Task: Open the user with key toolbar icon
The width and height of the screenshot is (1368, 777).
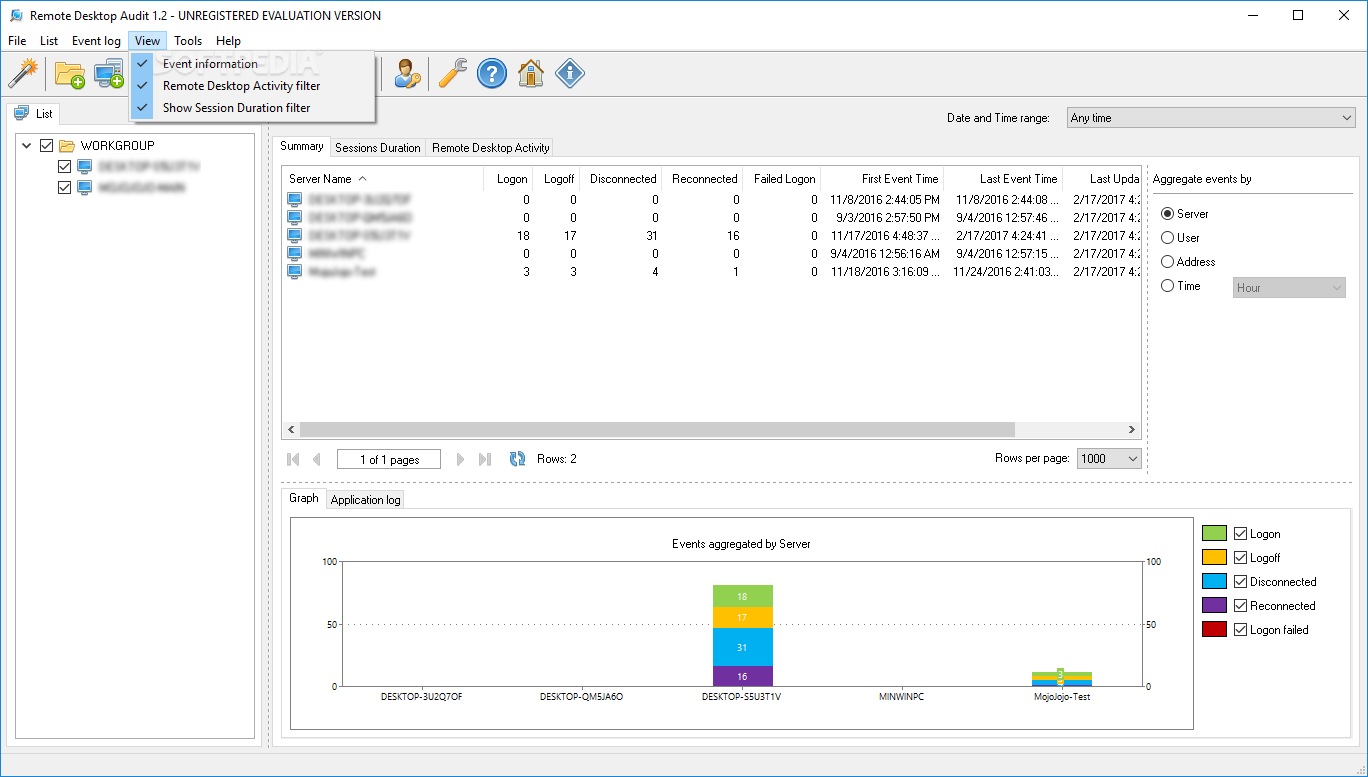Action: click(408, 73)
